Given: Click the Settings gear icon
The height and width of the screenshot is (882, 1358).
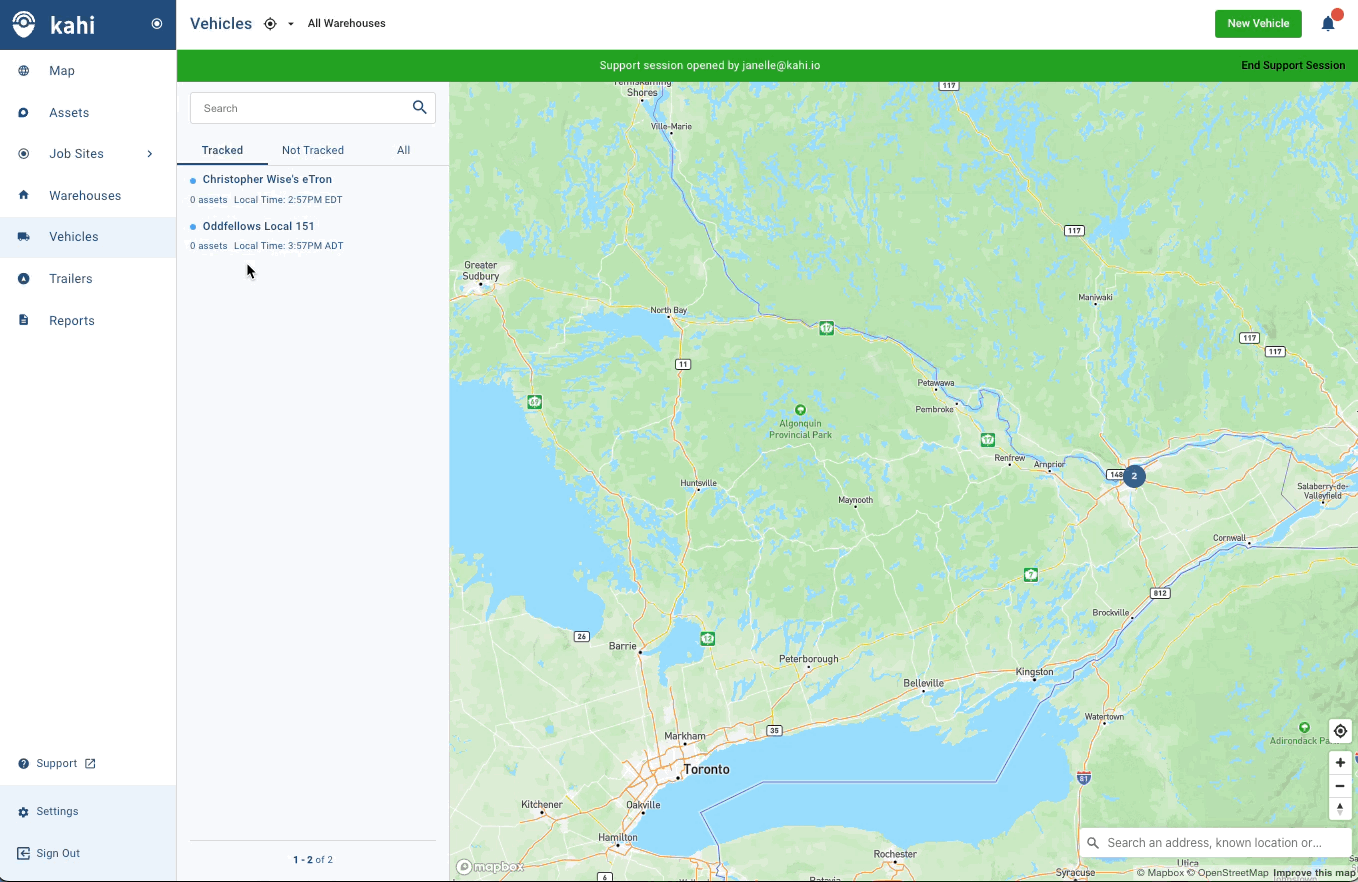Looking at the screenshot, I should tap(24, 812).
